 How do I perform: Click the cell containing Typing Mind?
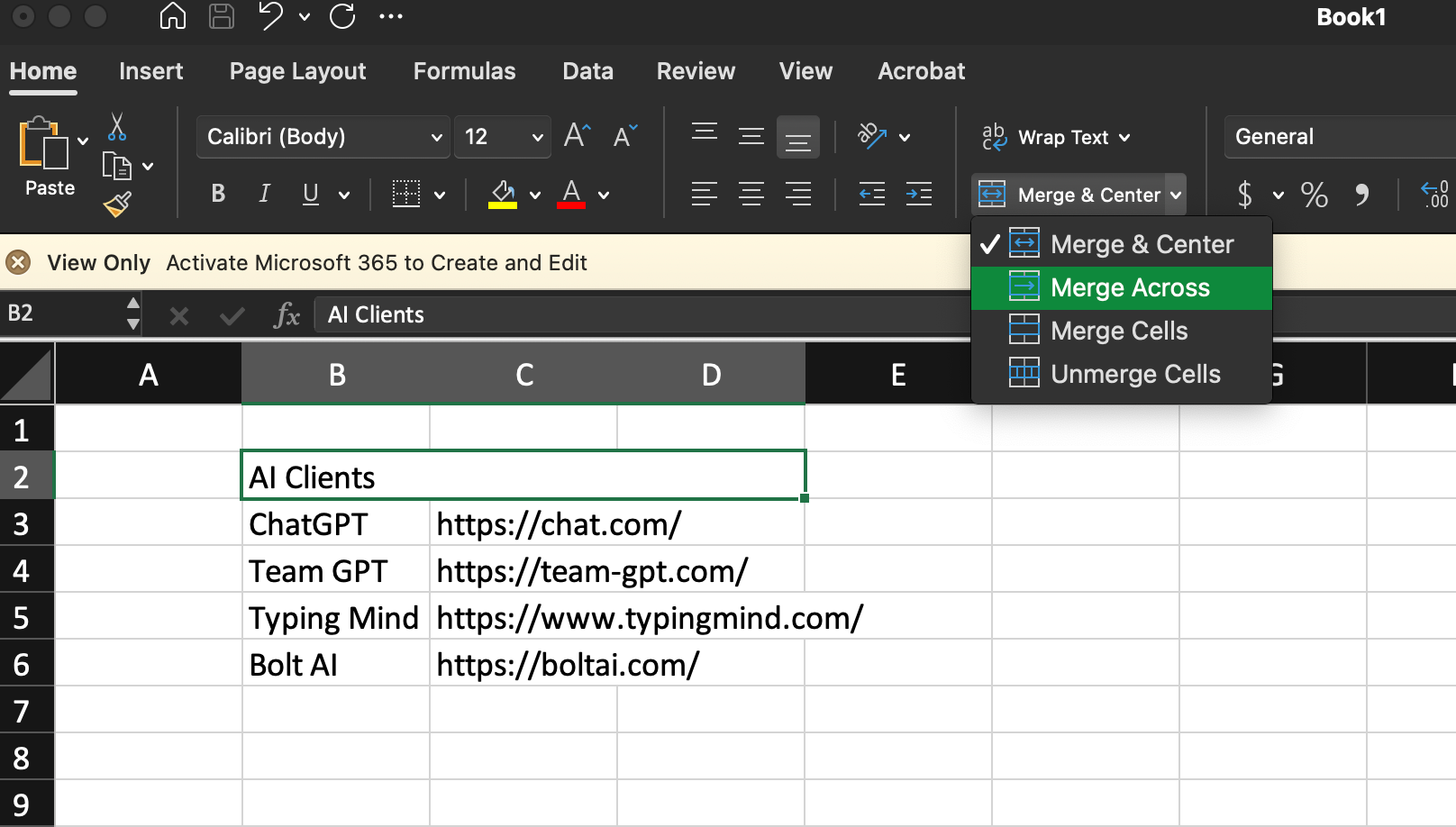point(335,618)
